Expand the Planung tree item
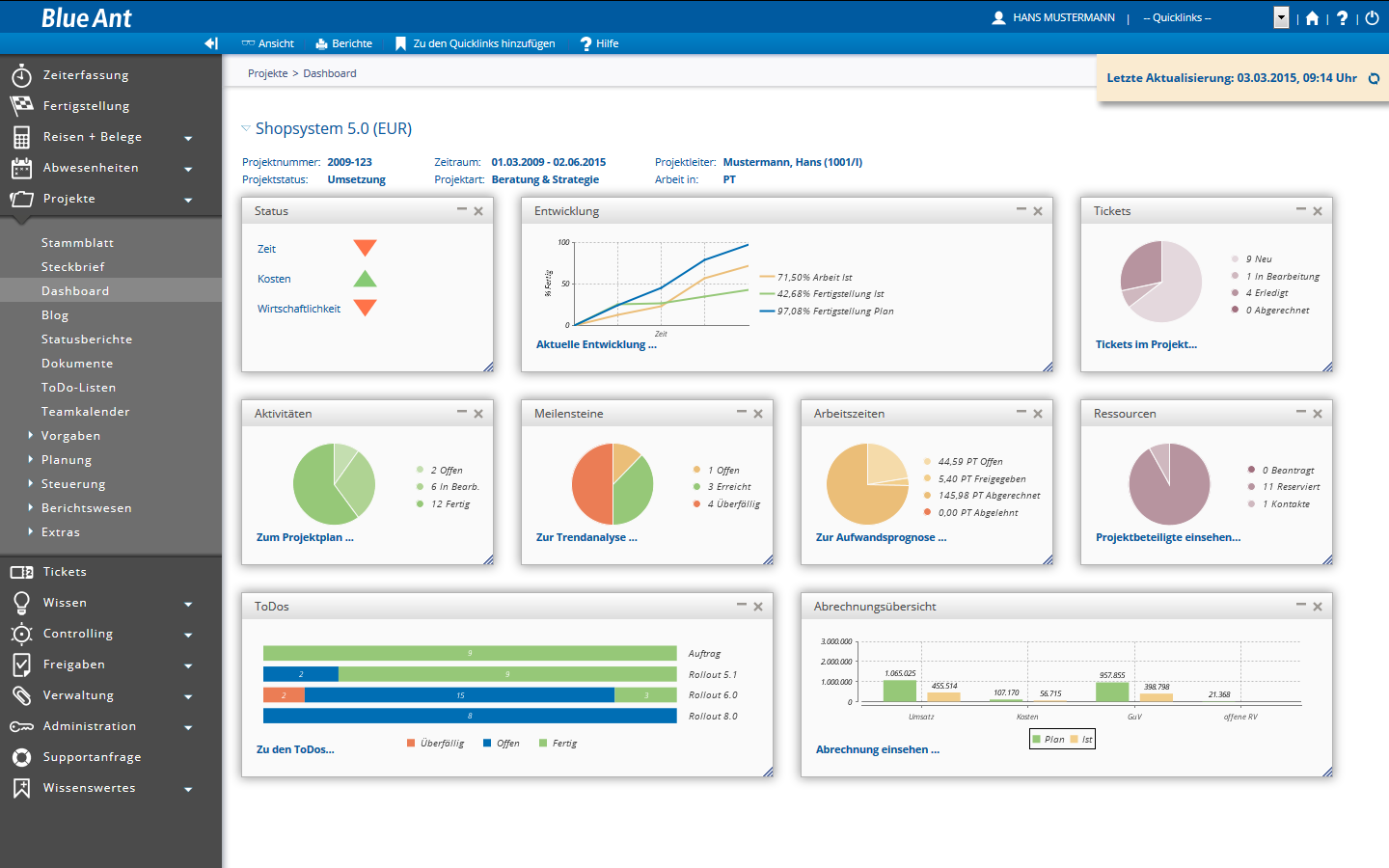Image resolution: width=1389 pixels, height=868 pixels. pyautogui.click(x=31, y=460)
